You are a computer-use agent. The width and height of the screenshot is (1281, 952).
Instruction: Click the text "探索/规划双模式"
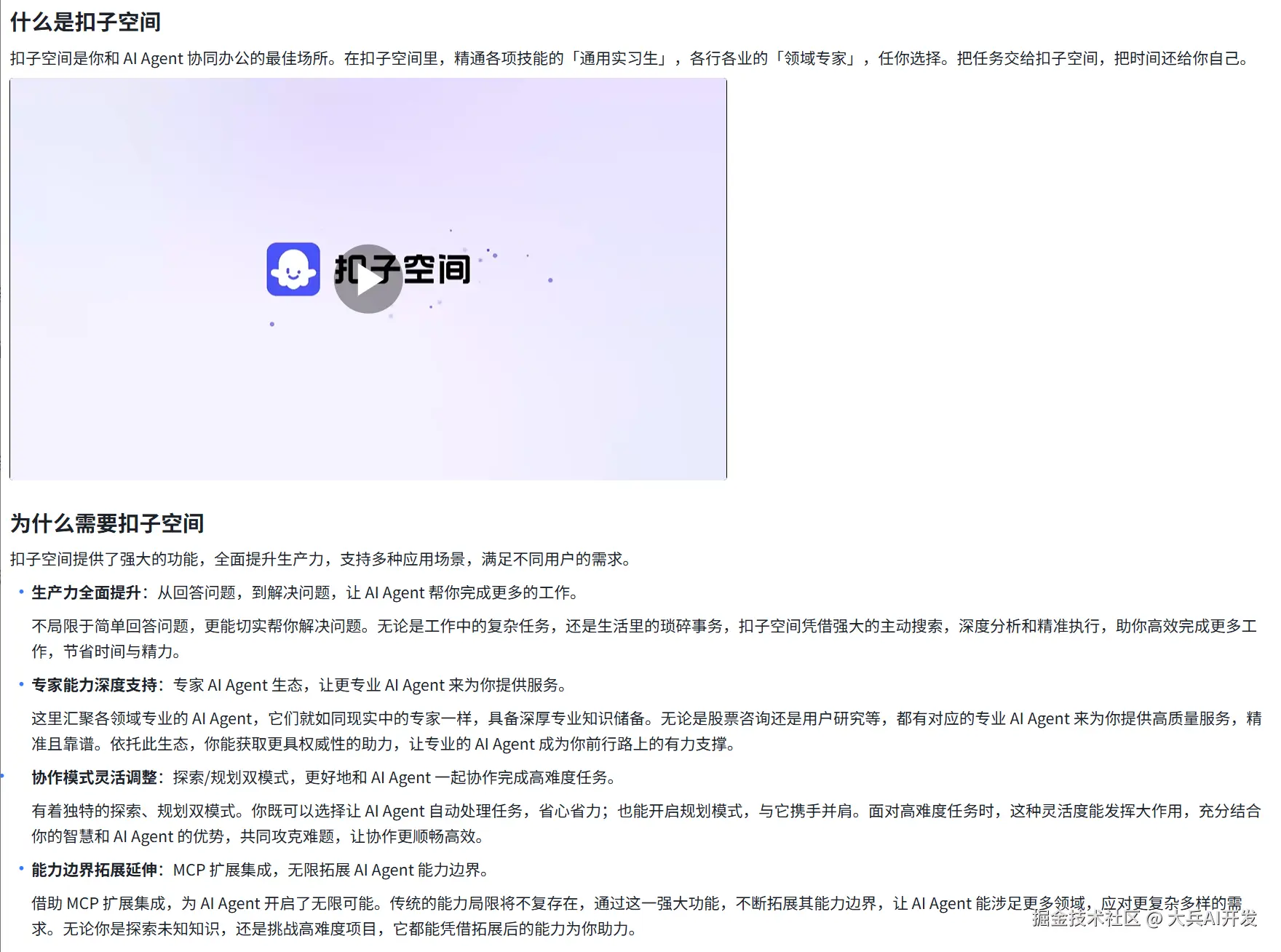click(231, 777)
